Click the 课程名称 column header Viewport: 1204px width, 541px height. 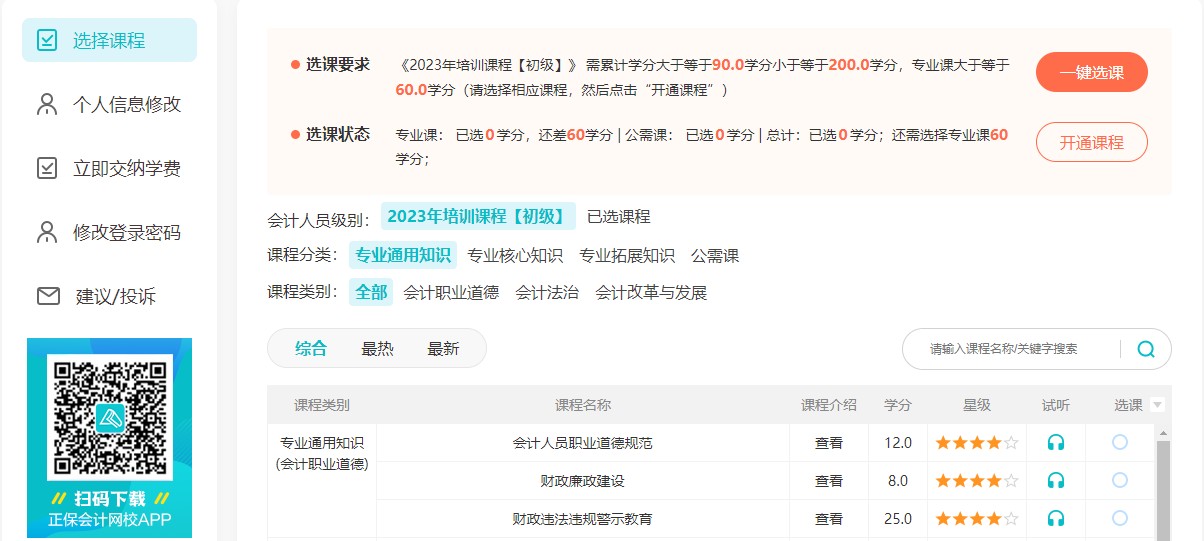[x=582, y=405]
